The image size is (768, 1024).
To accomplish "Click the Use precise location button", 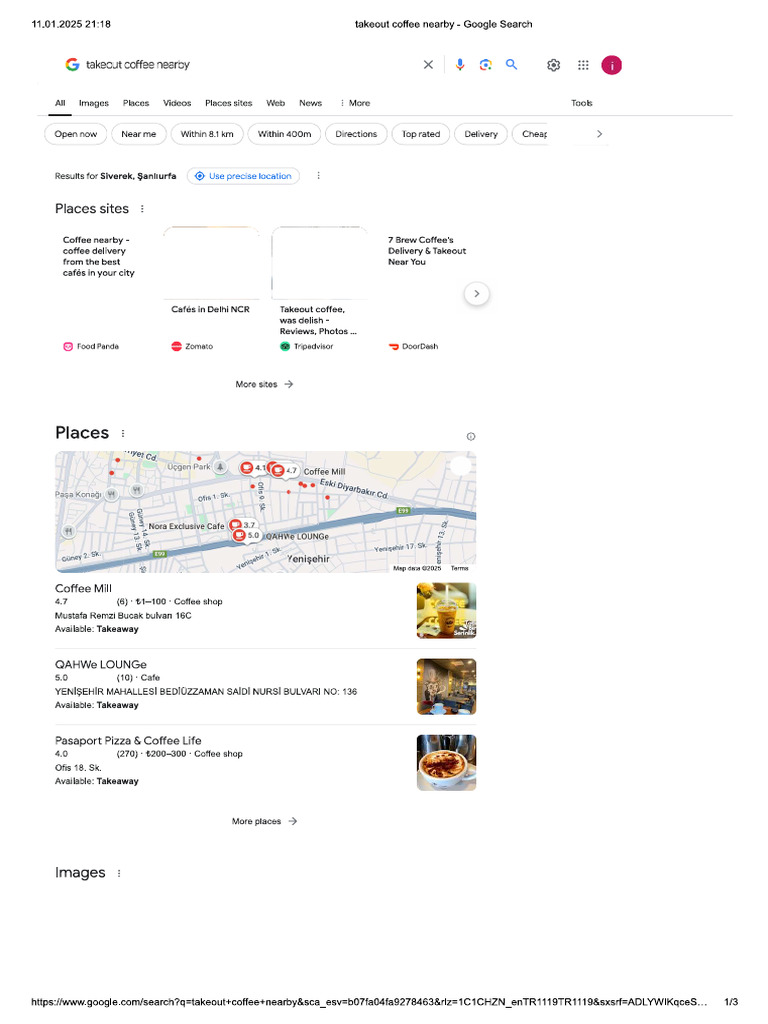I will 244,176.
